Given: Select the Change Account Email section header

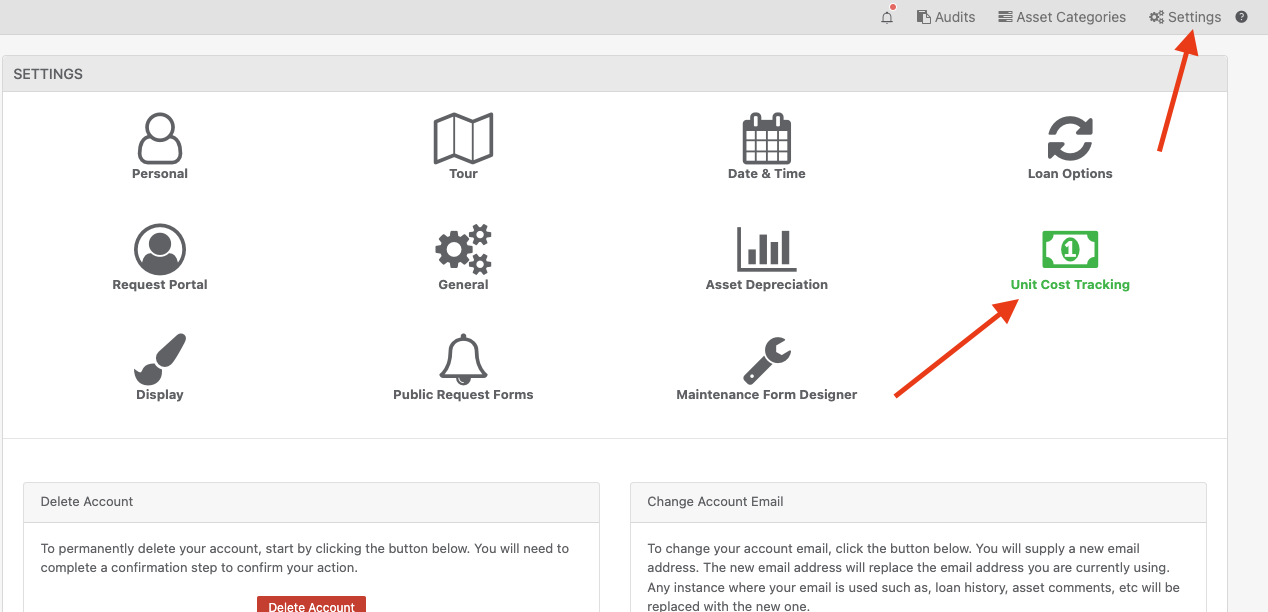Looking at the screenshot, I should (x=715, y=501).
